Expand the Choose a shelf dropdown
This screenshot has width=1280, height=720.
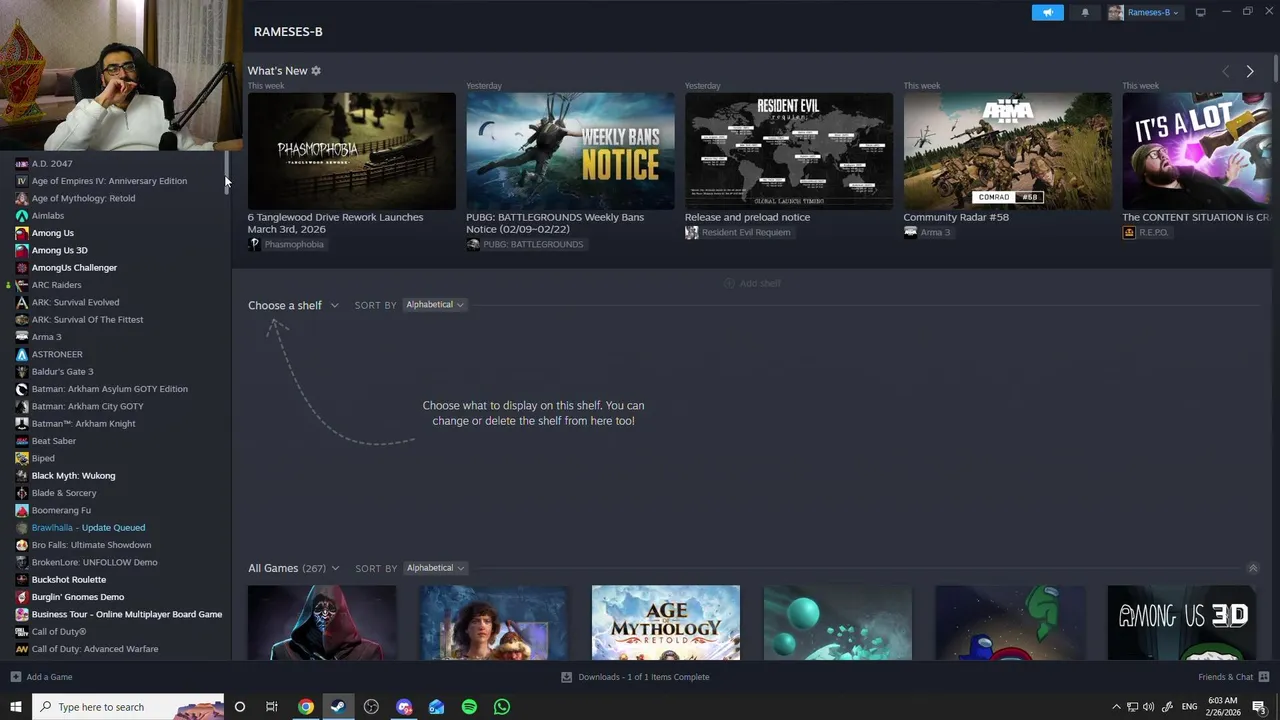point(293,305)
